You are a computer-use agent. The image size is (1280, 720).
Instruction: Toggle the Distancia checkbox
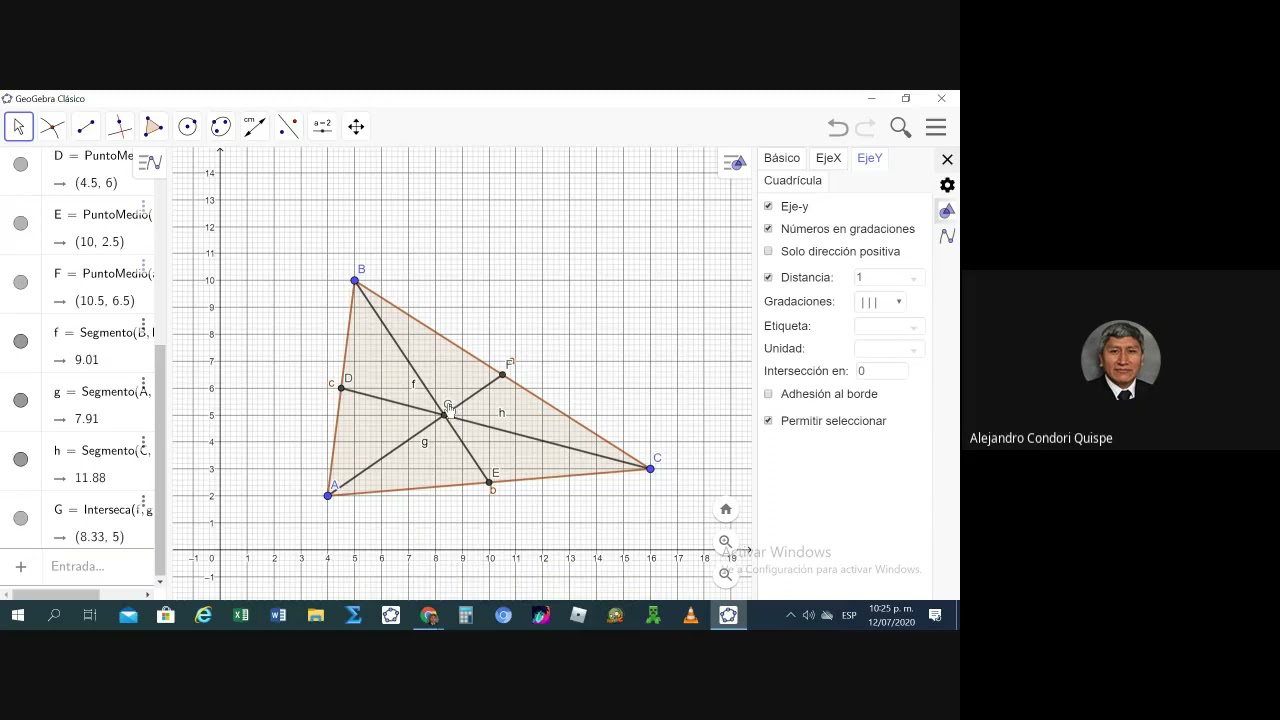(x=768, y=277)
